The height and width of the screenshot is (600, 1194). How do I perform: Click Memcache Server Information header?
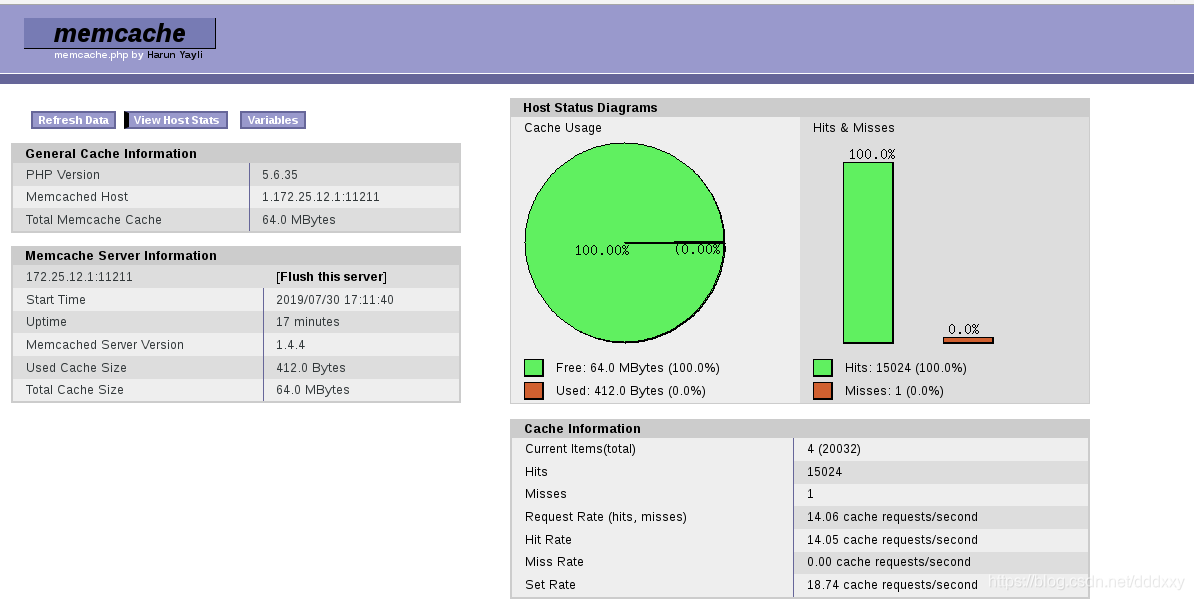121,255
